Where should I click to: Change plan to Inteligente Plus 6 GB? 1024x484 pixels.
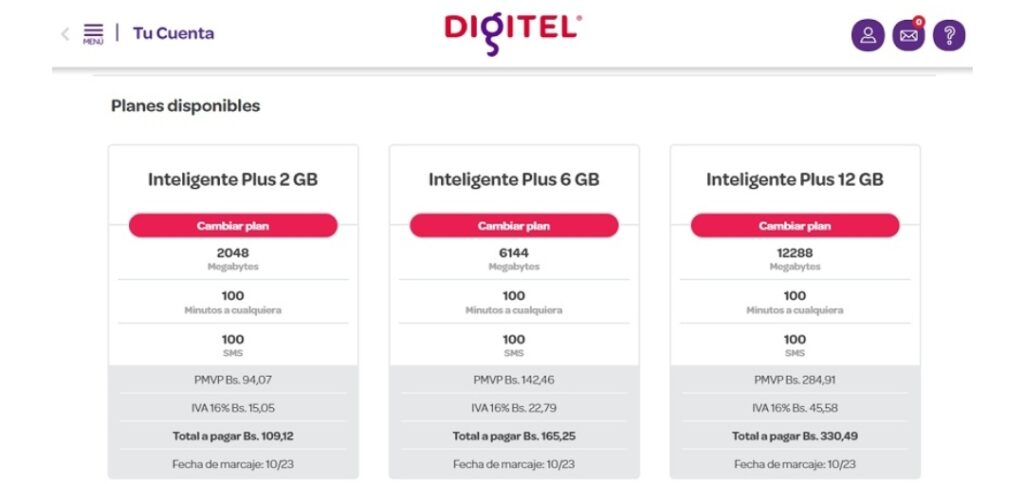(x=514, y=226)
